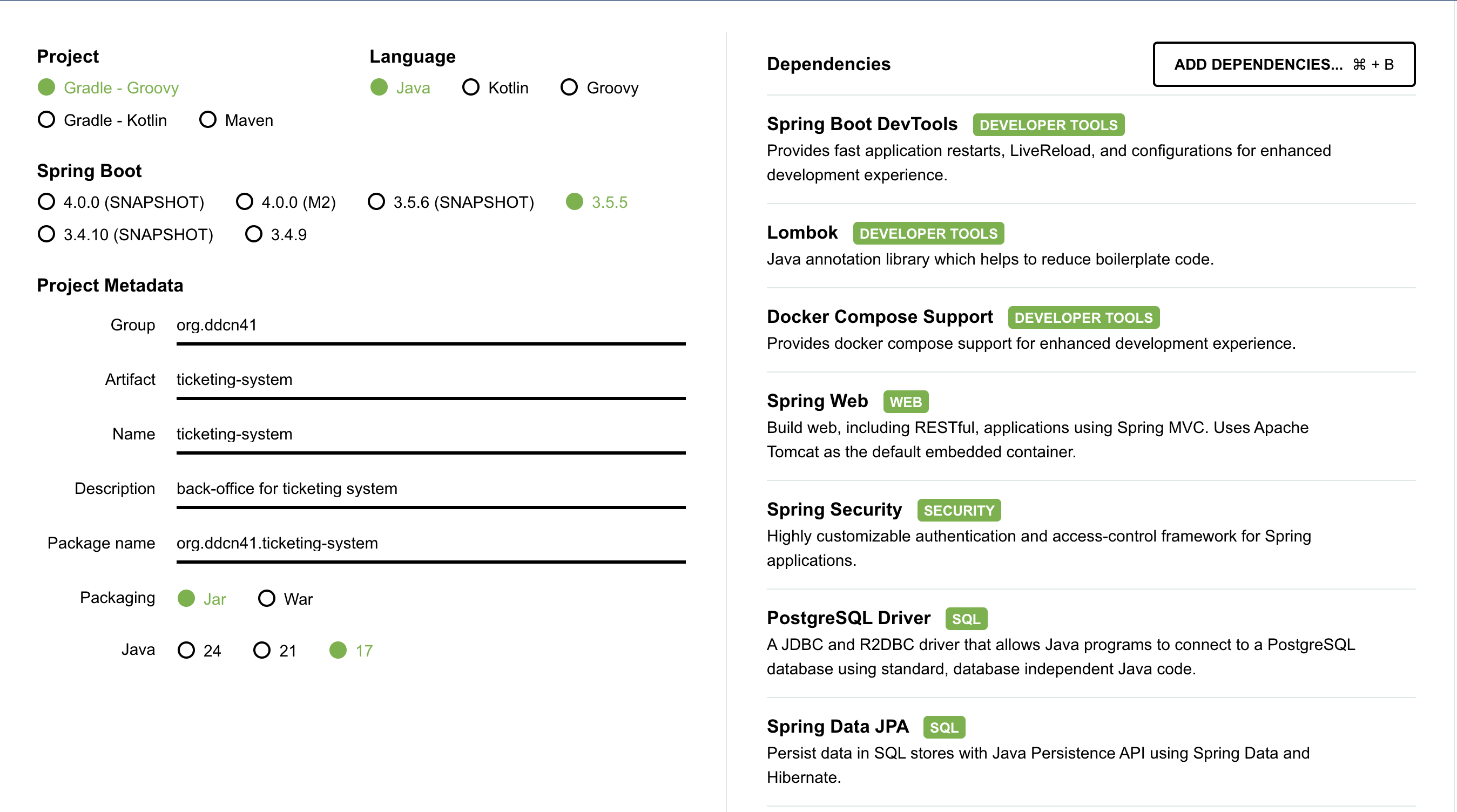The width and height of the screenshot is (1457, 812).
Task: Click the PostgreSQL Driver dependency
Action: [848, 618]
